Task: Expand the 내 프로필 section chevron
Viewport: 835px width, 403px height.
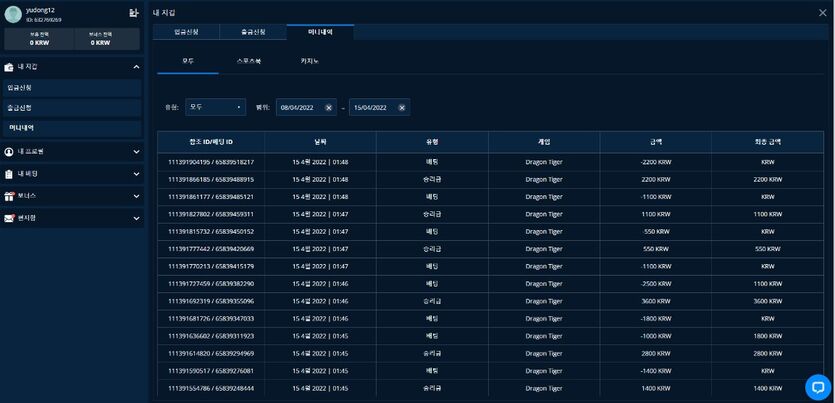Action: (x=136, y=152)
